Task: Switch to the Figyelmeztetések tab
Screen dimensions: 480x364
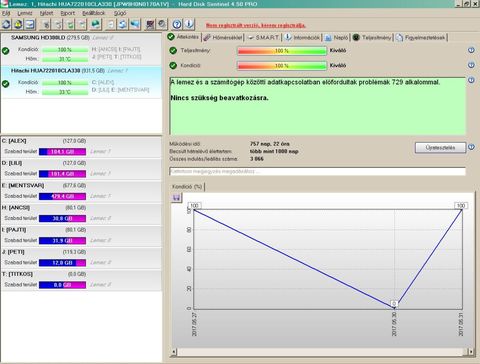Action: [421, 37]
